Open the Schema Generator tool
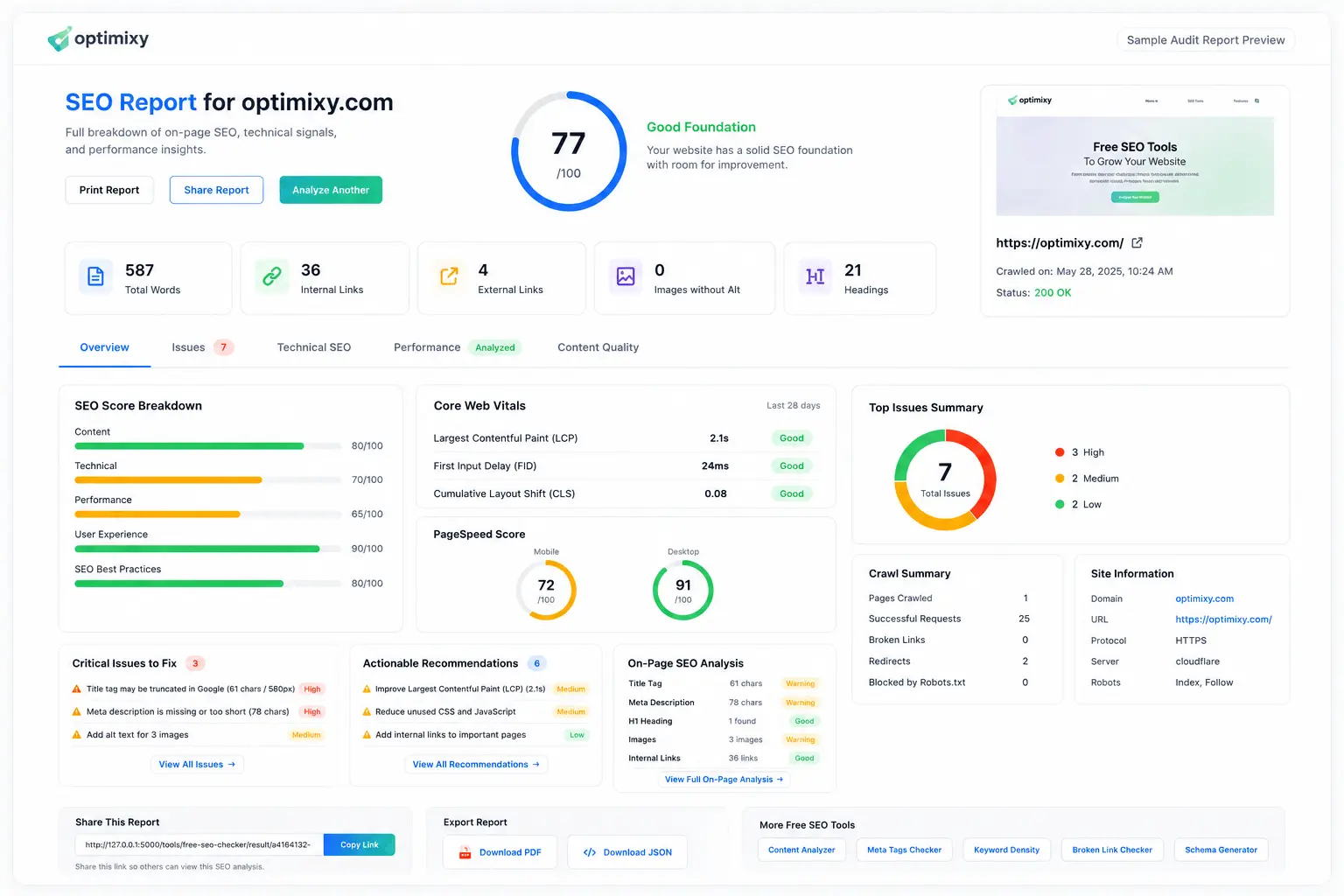The width and height of the screenshot is (1344, 896). coord(1221,850)
